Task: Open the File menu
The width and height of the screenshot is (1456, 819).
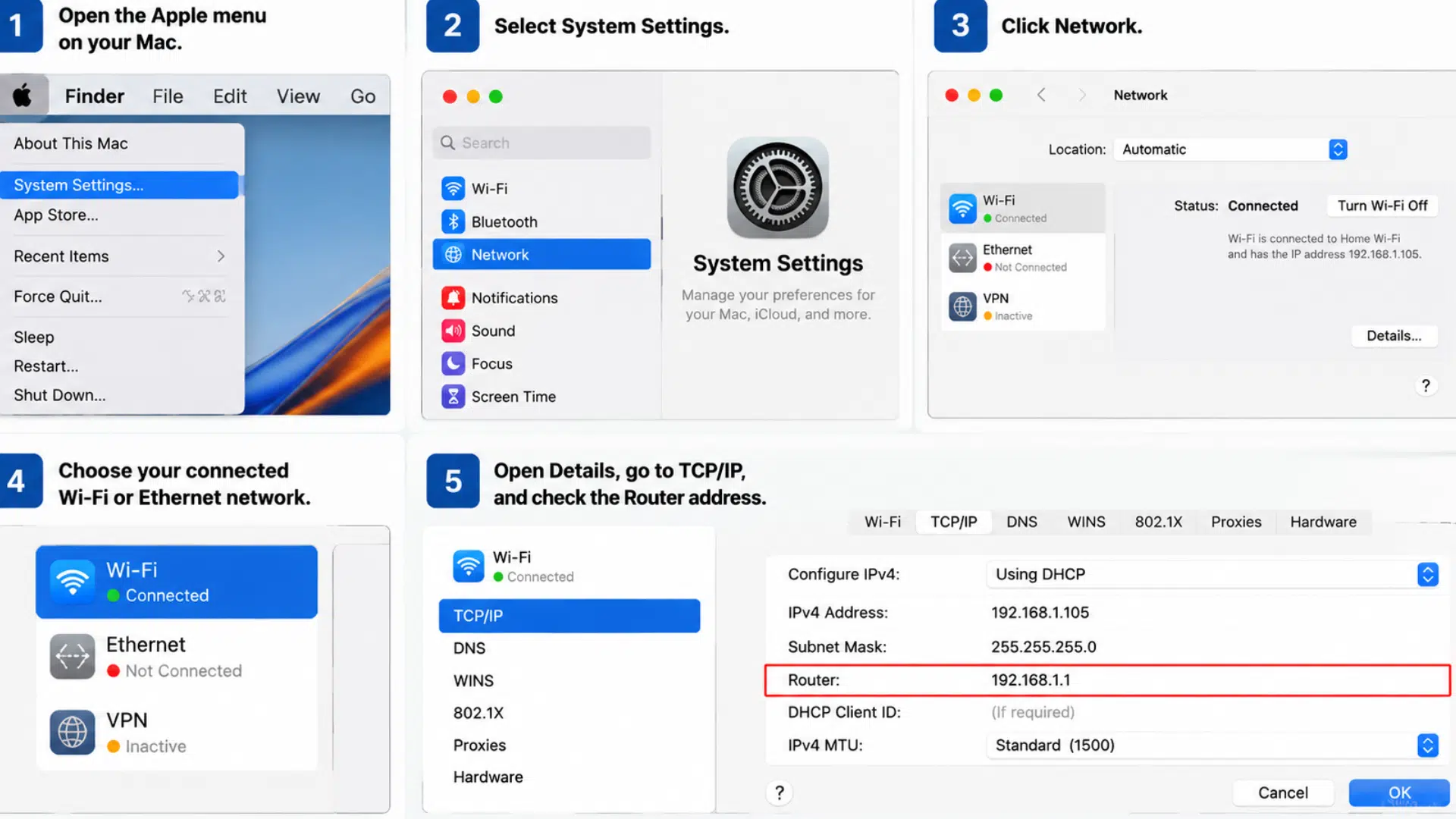Action: click(168, 96)
